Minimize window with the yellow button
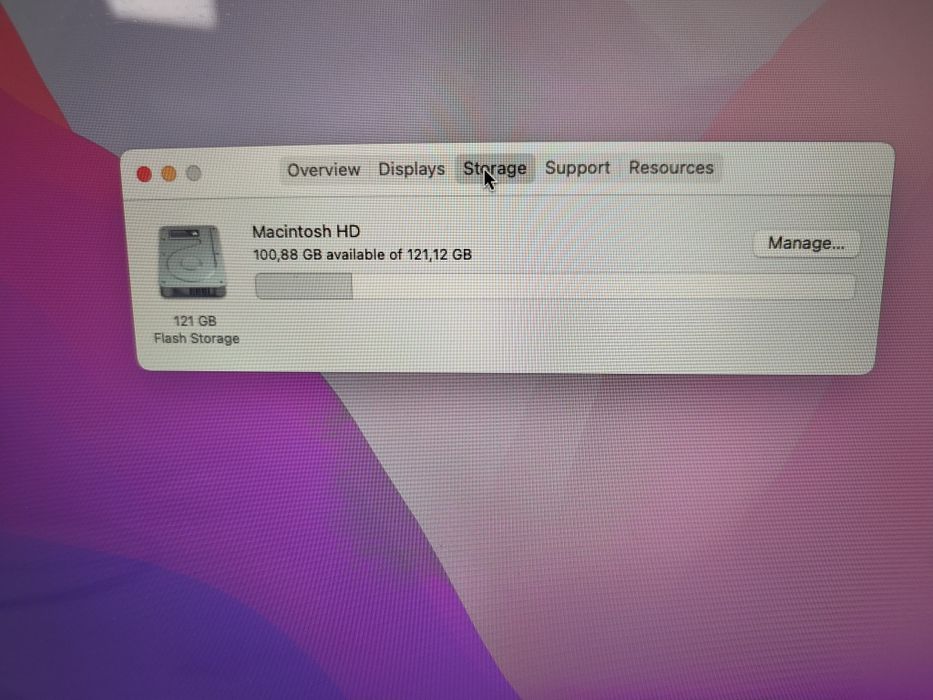Image resolution: width=933 pixels, height=700 pixels. click(x=169, y=174)
